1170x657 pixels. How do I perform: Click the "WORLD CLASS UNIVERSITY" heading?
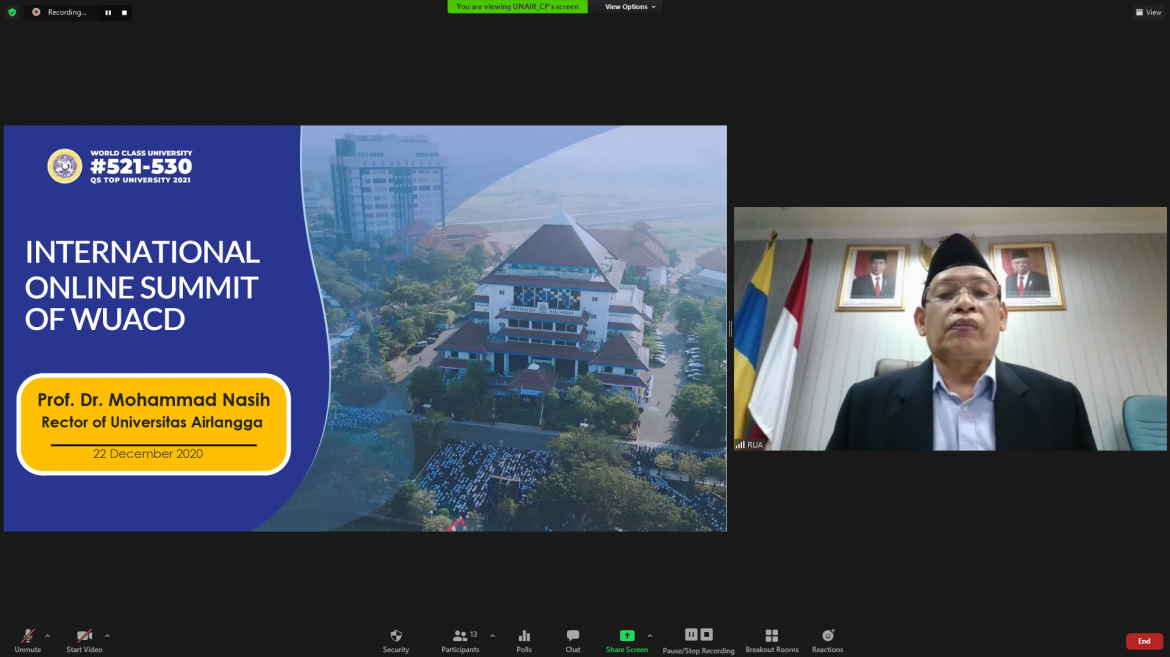point(141,153)
